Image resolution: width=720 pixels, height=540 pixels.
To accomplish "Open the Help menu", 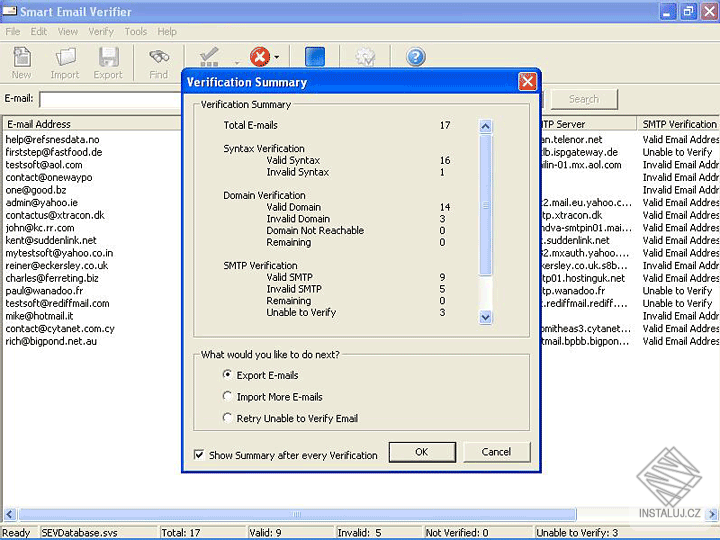I will 167,32.
